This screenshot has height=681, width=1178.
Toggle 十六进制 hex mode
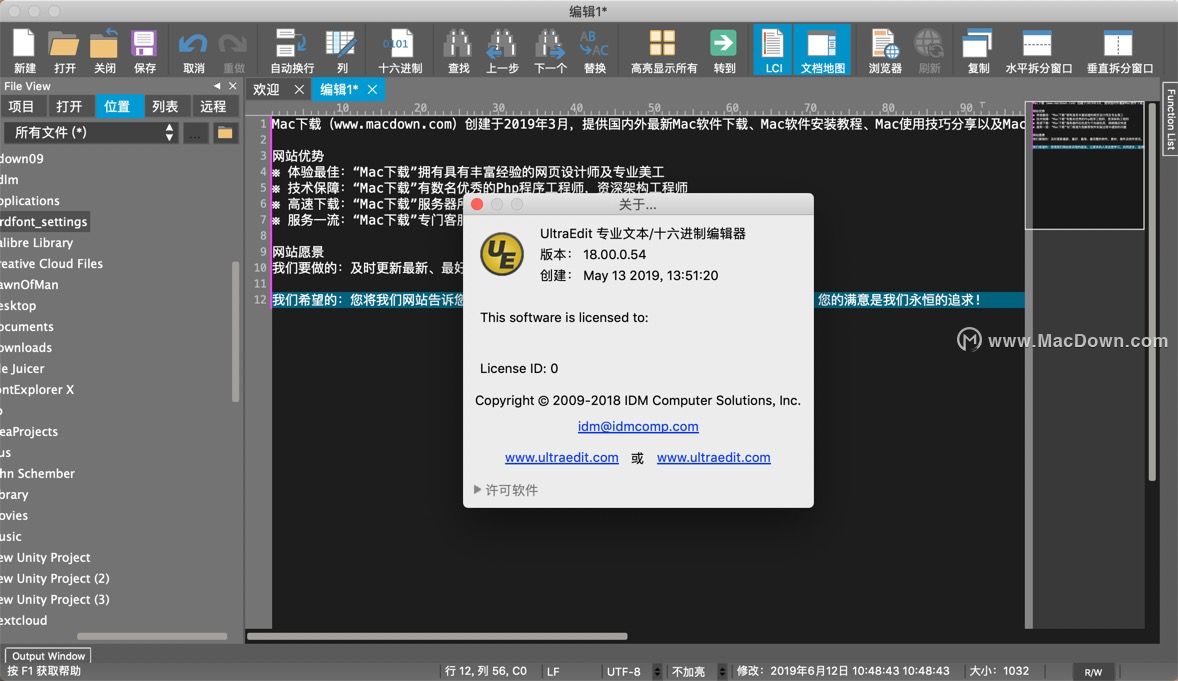(x=400, y=50)
